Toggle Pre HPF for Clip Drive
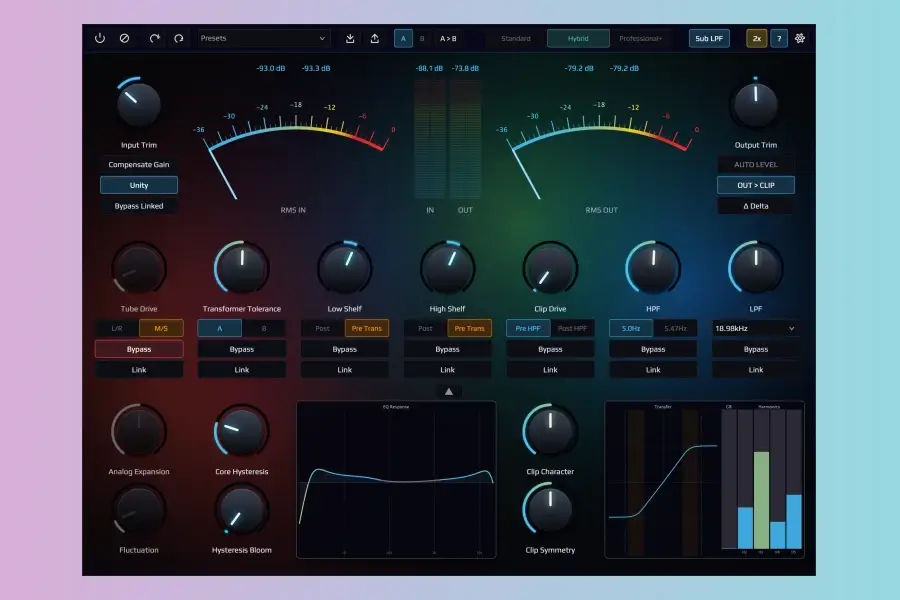The width and height of the screenshot is (900, 600). click(528, 327)
